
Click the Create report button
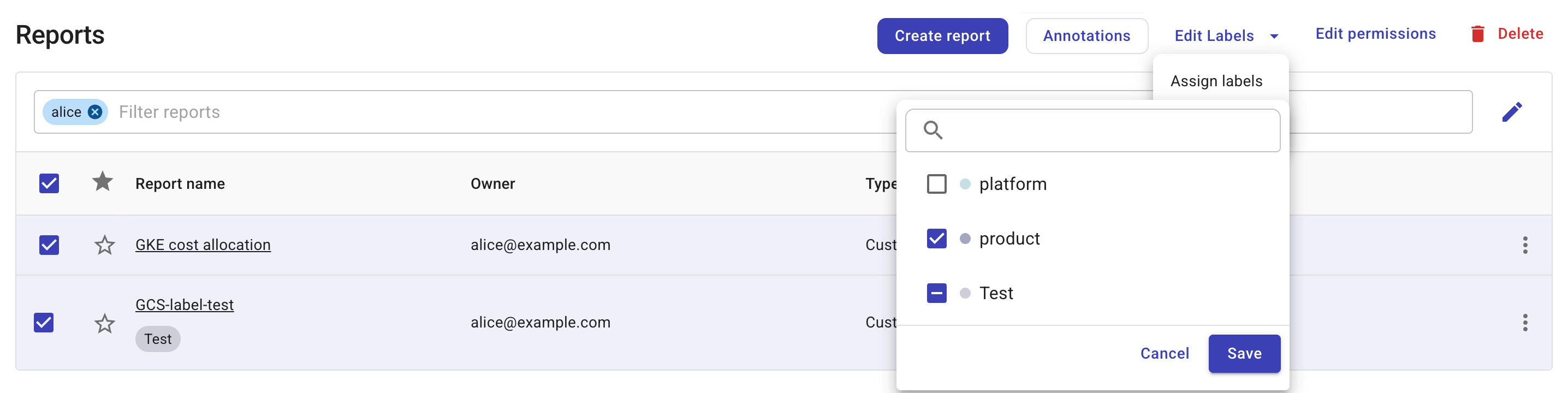tap(942, 36)
